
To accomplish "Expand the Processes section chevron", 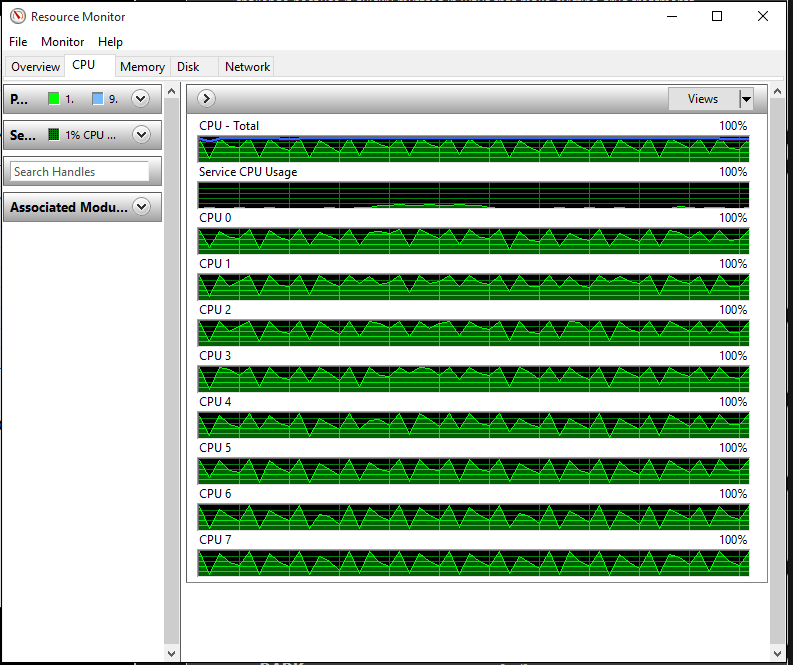I will pos(140,99).
